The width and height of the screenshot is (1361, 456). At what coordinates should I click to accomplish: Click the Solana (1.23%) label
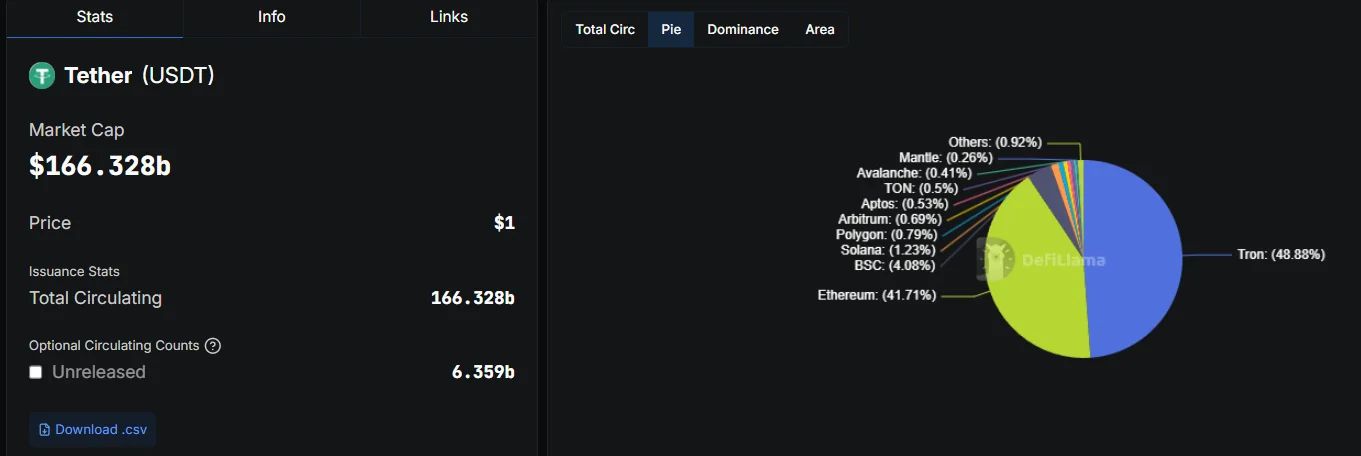coord(888,250)
